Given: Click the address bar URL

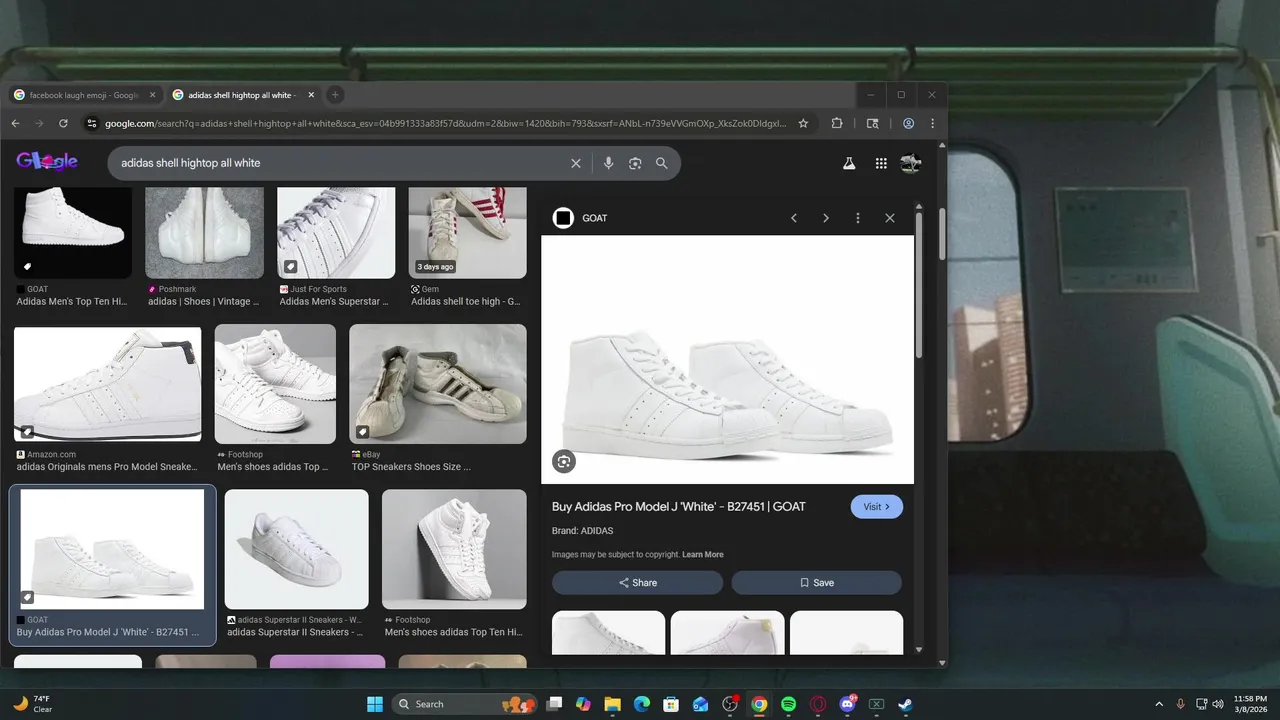Looking at the screenshot, I should tap(444, 123).
